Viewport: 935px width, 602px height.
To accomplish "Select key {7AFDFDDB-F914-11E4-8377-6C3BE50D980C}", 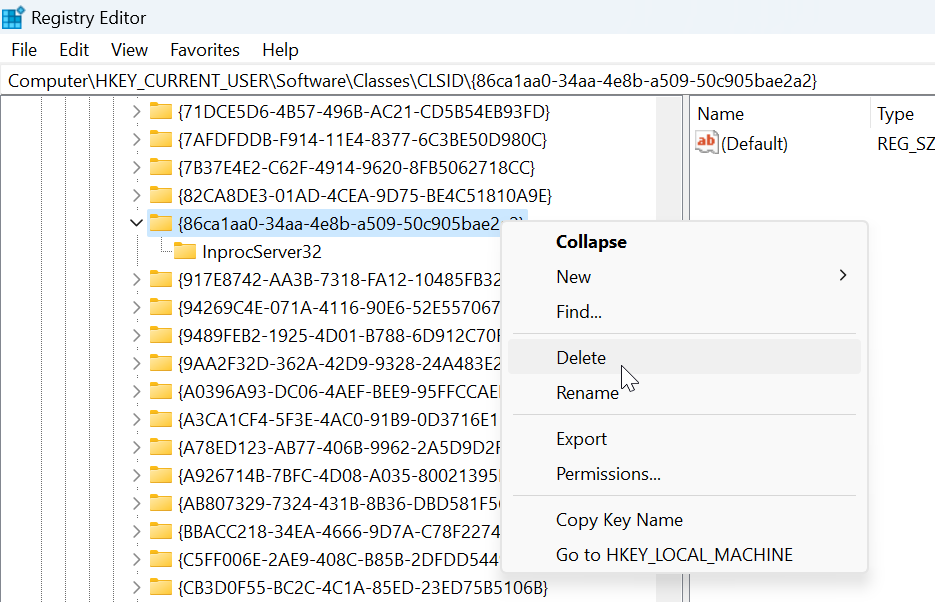I will (x=362, y=139).
